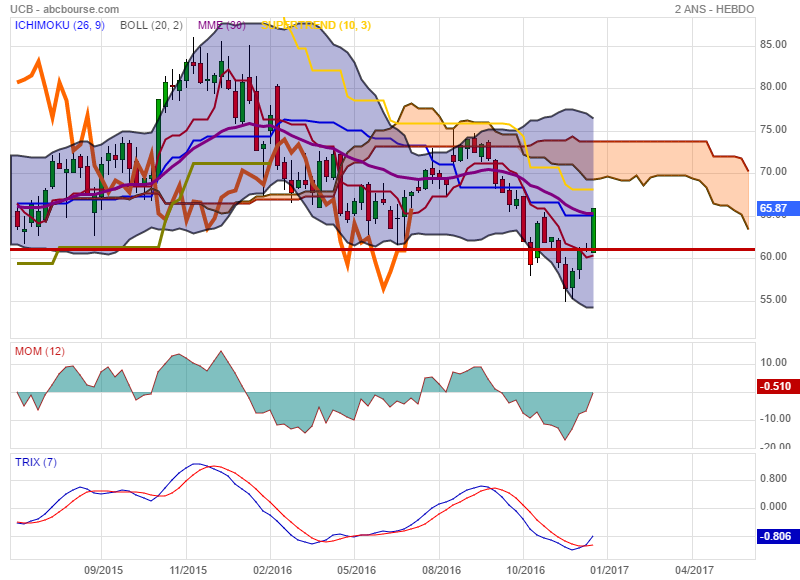Click the 80.00 price axis label
Image resolution: width=800 pixels, height=580 pixels.
(773, 87)
